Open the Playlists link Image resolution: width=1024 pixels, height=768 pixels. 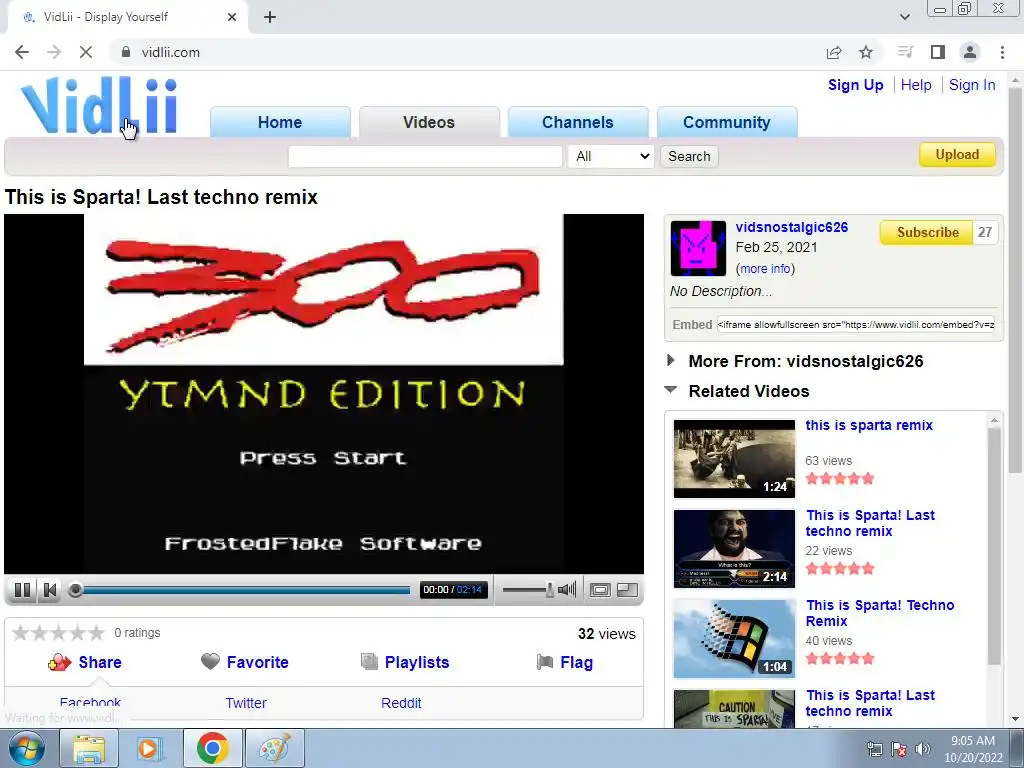click(417, 662)
